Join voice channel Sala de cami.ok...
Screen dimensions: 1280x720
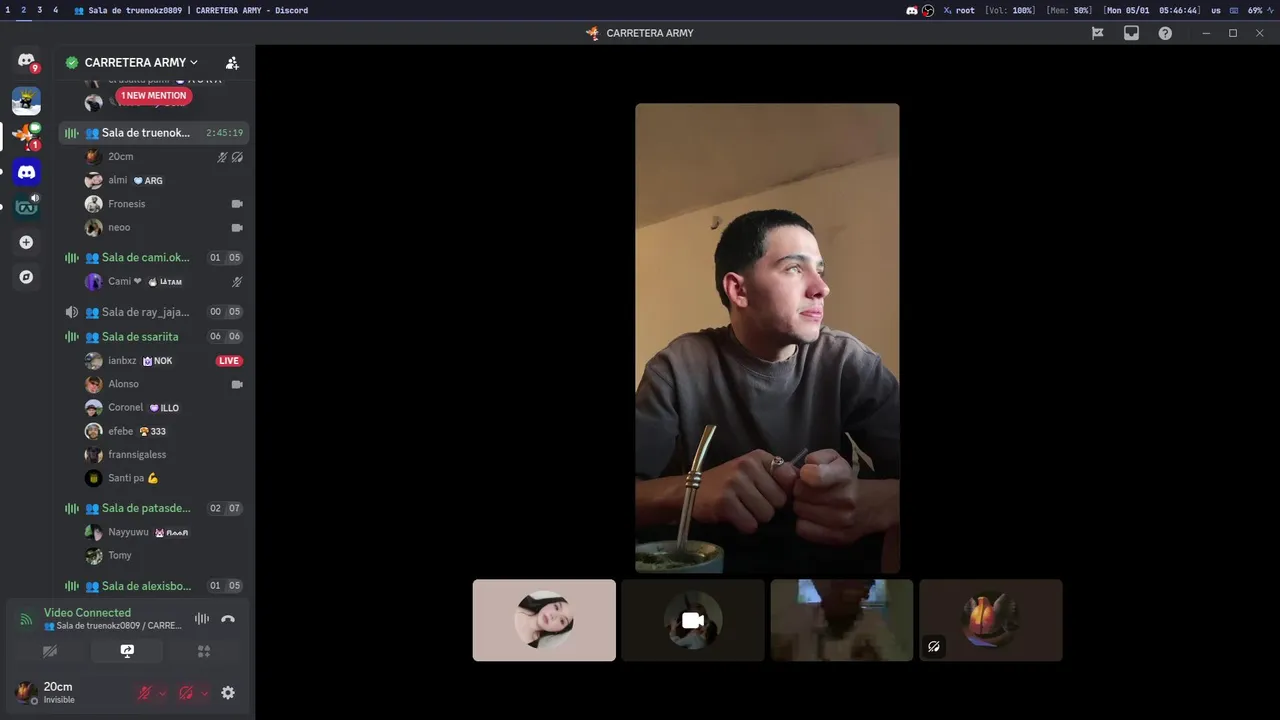(154, 258)
